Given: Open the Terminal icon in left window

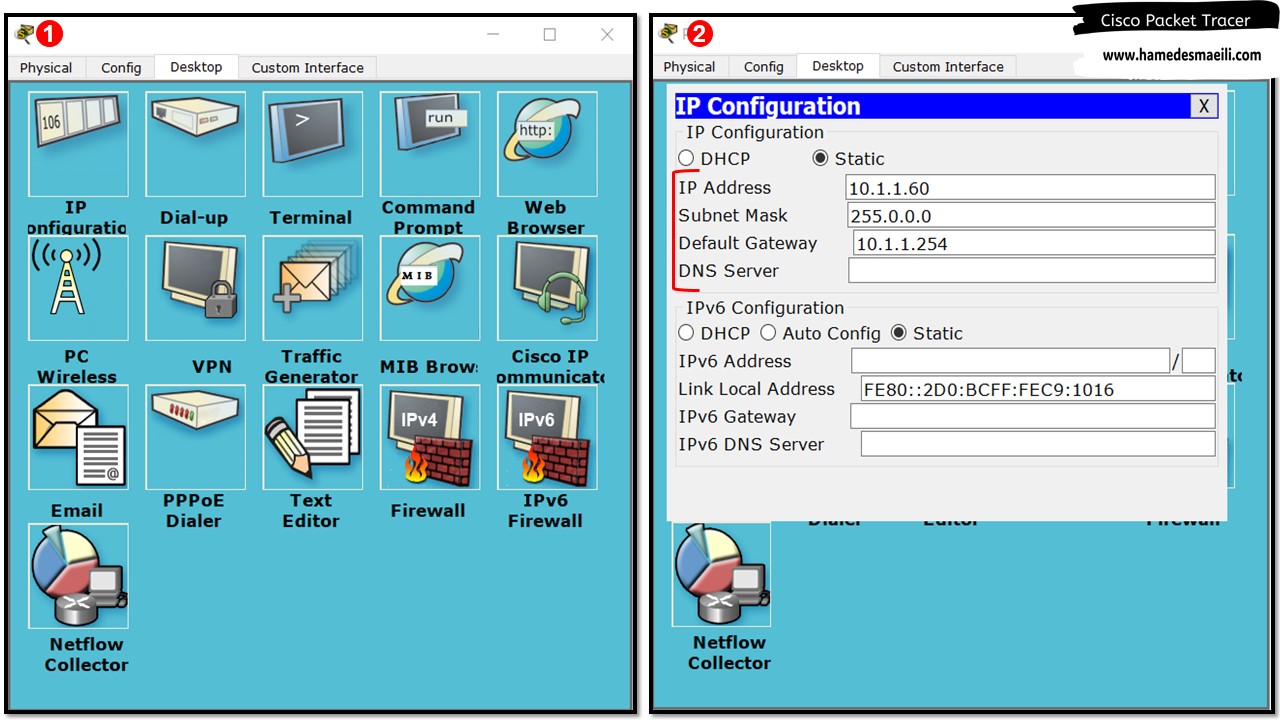Looking at the screenshot, I should point(312,144).
